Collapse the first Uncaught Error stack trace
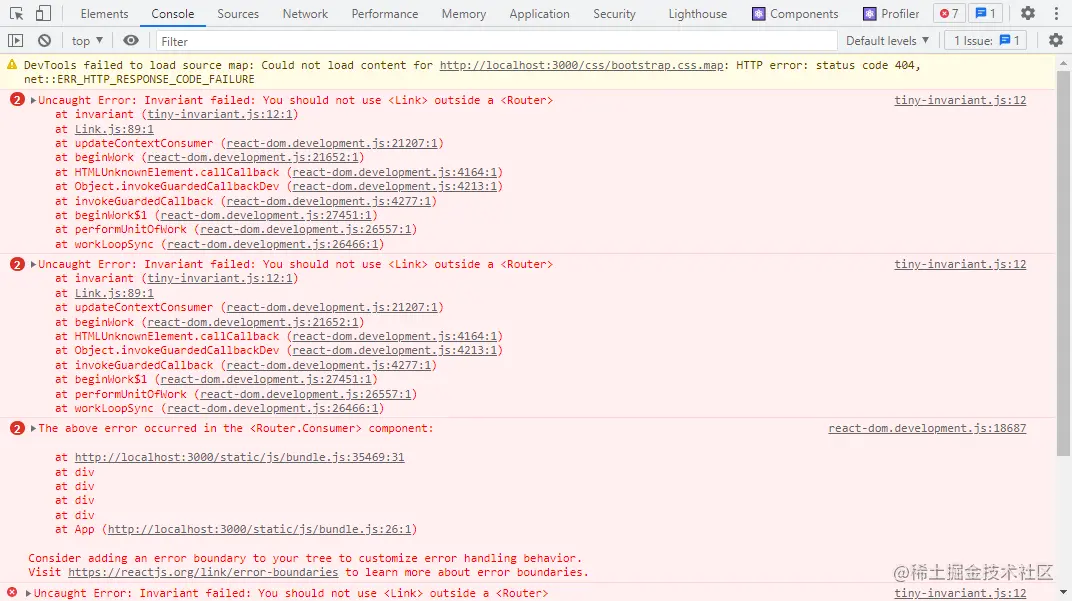The width and height of the screenshot is (1072, 601). (x=33, y=101)
